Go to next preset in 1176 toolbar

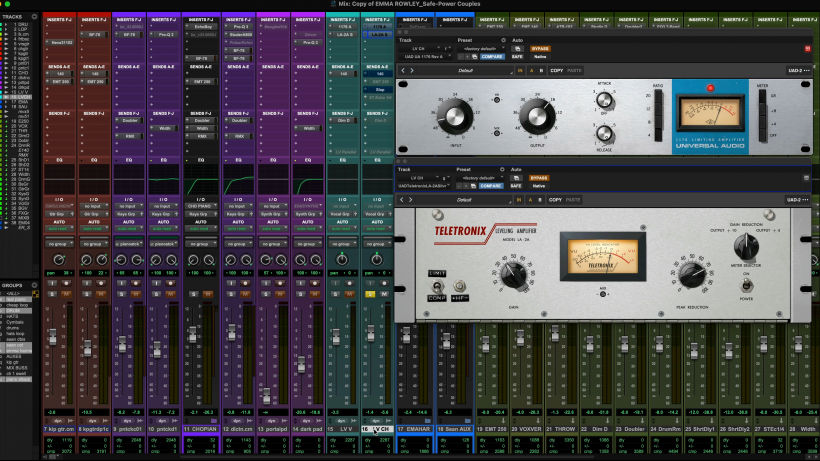coord(412,71)
